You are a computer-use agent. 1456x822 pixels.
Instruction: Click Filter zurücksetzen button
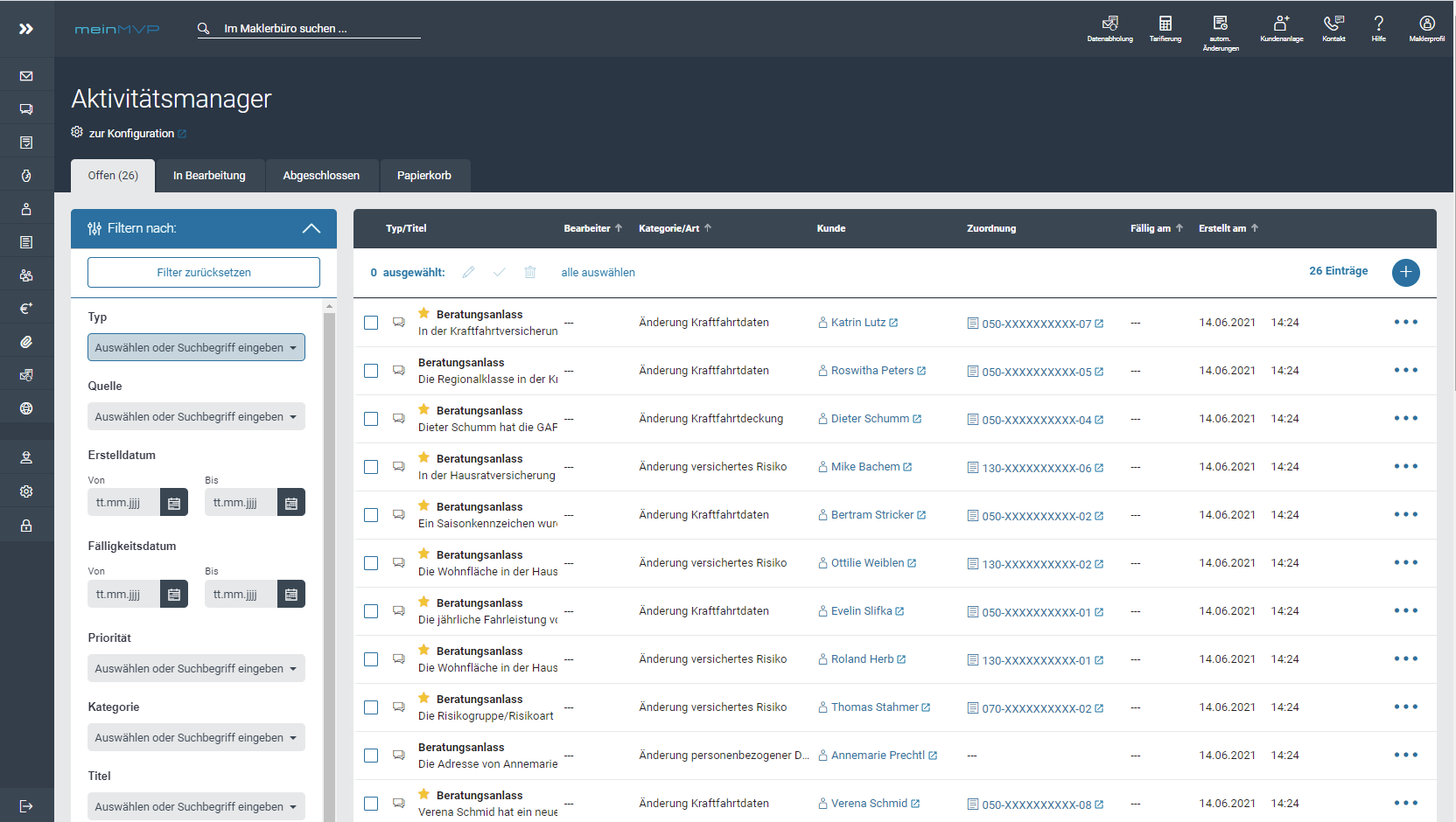pos(204,272)
